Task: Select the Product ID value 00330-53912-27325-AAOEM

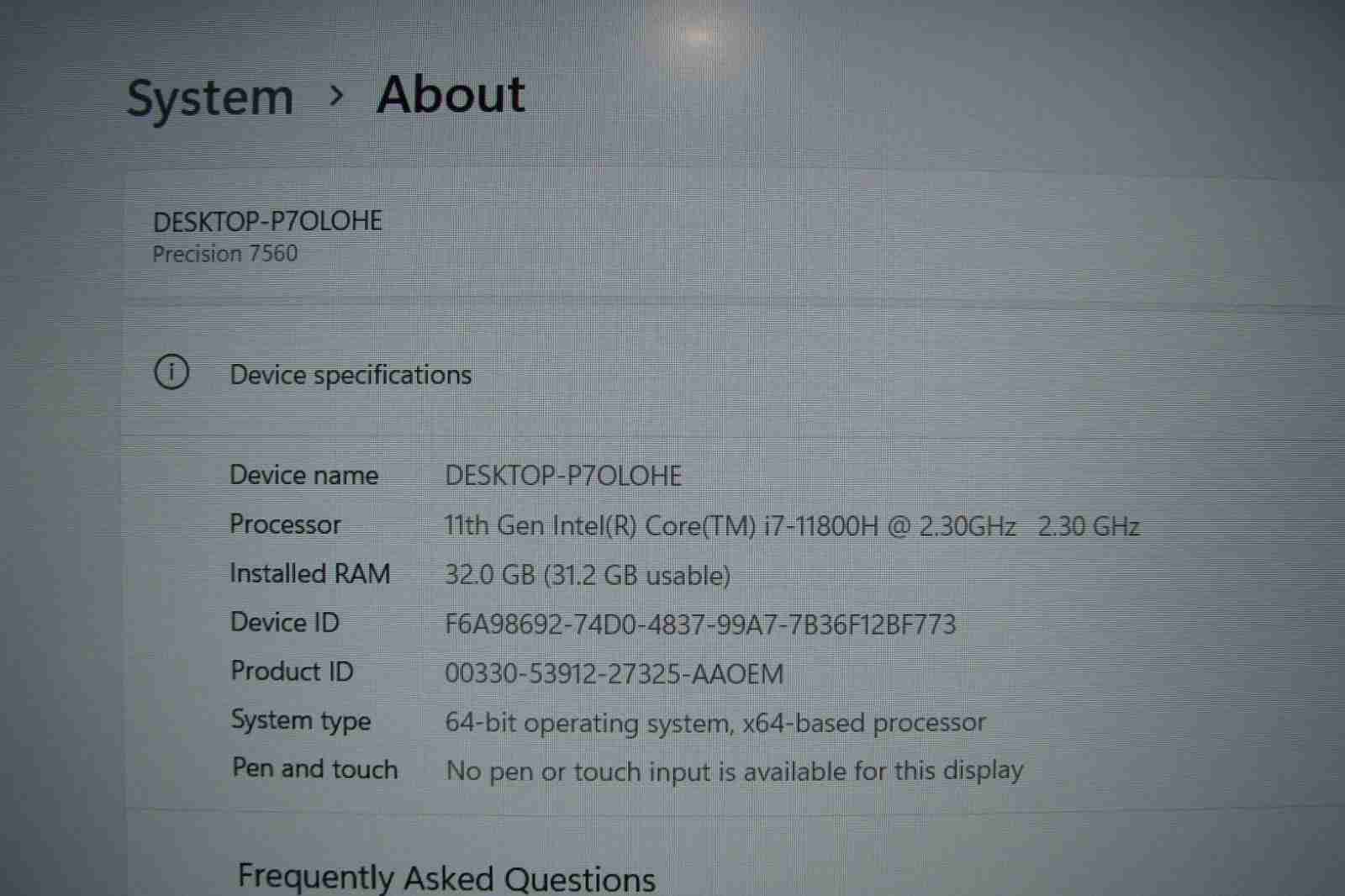Action: coord(614,674)
